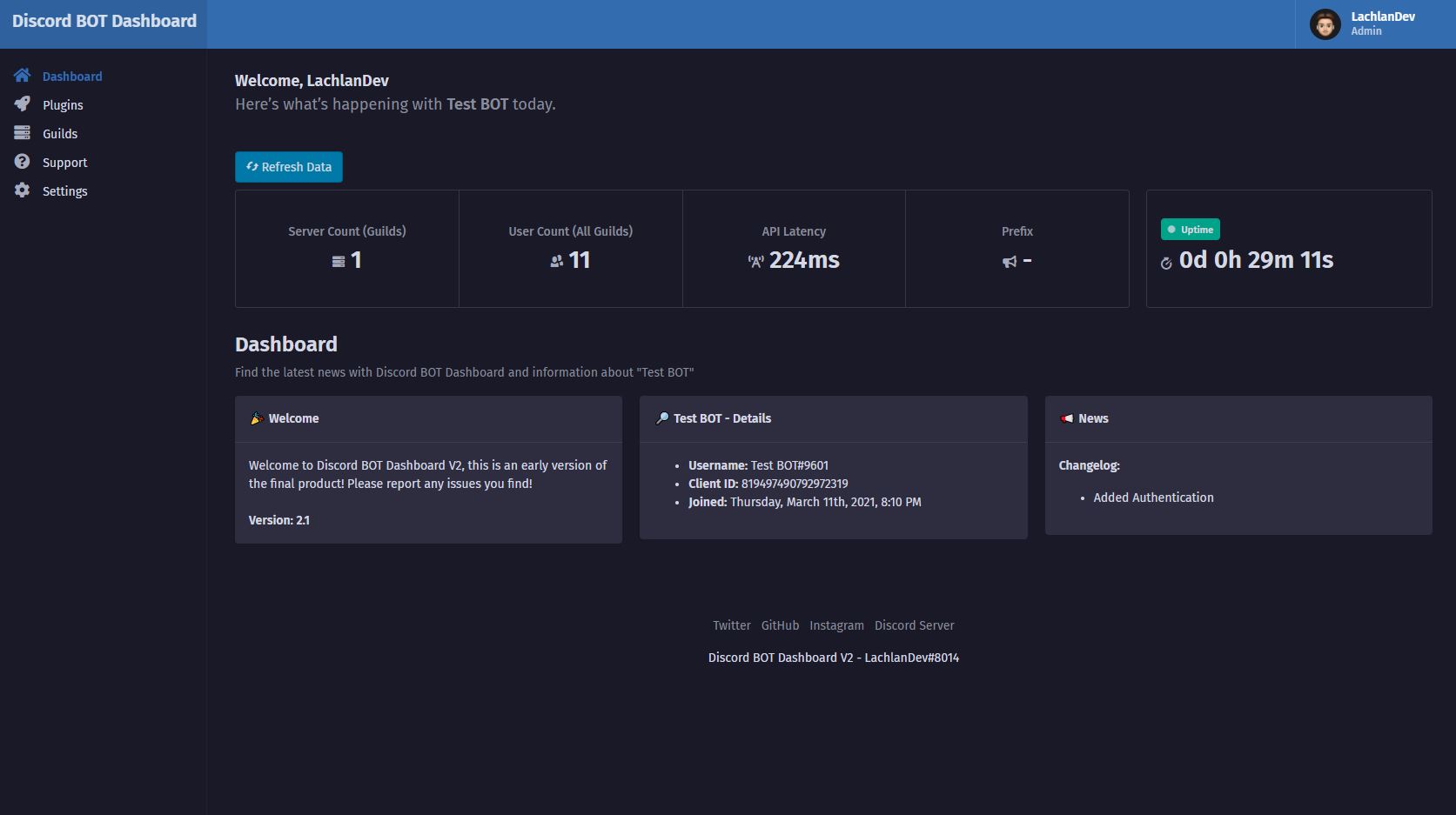Click the Refresh Data button
This screenshot has height=815, width=1456.
click(288, 166)
